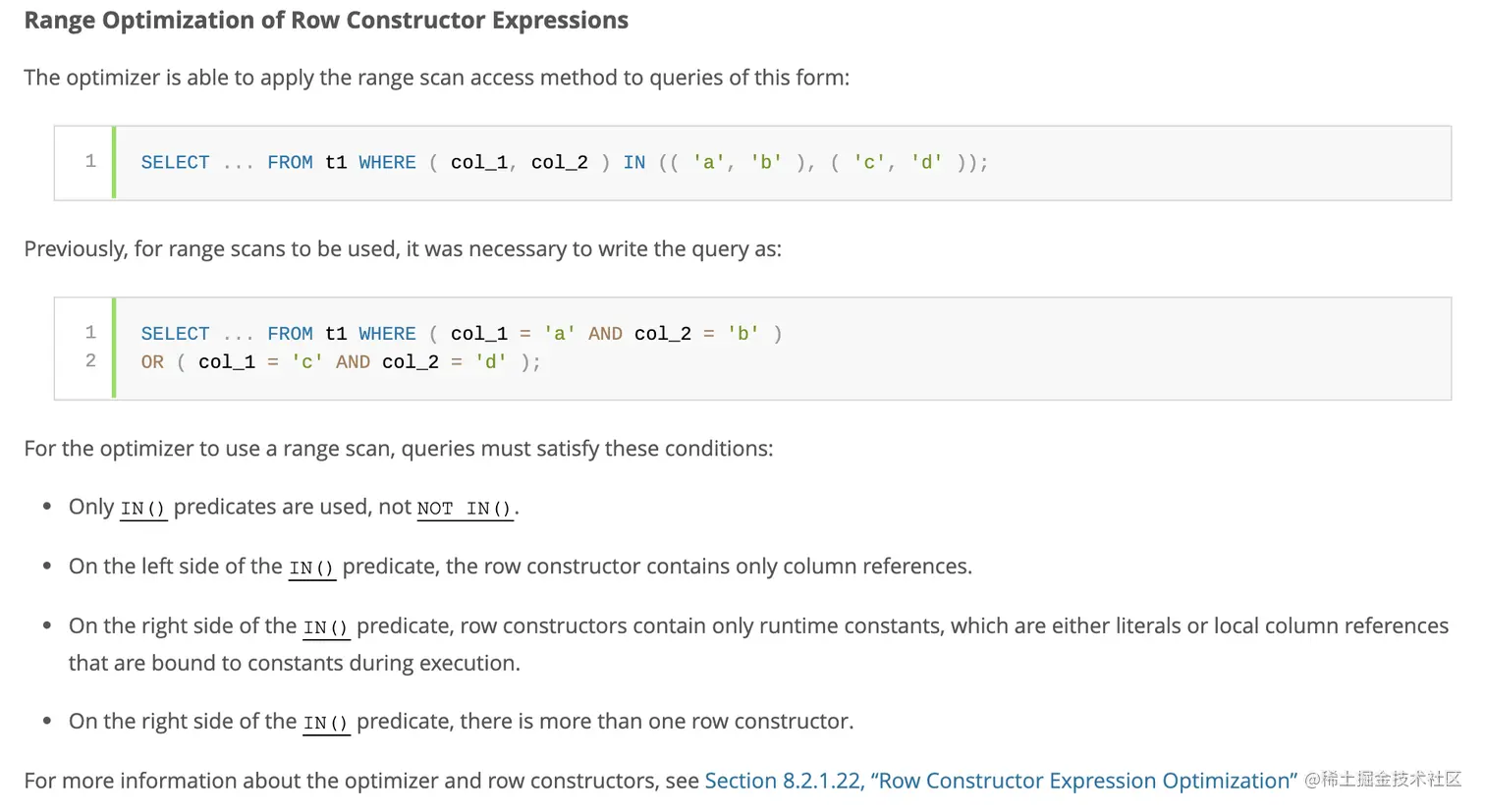Click the OR keyword in the second code block
Screen dimensions: 1485x812
click(152, 362)
